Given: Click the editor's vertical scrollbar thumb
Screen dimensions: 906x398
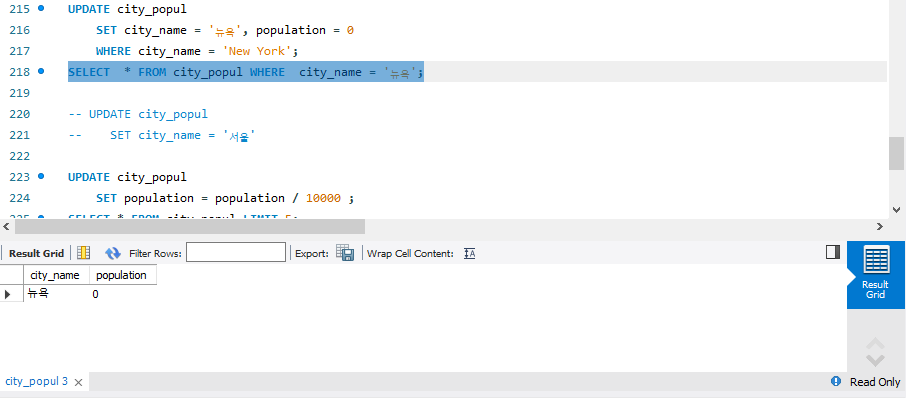Looking at the screenshot, I should [x=896, y=153].
